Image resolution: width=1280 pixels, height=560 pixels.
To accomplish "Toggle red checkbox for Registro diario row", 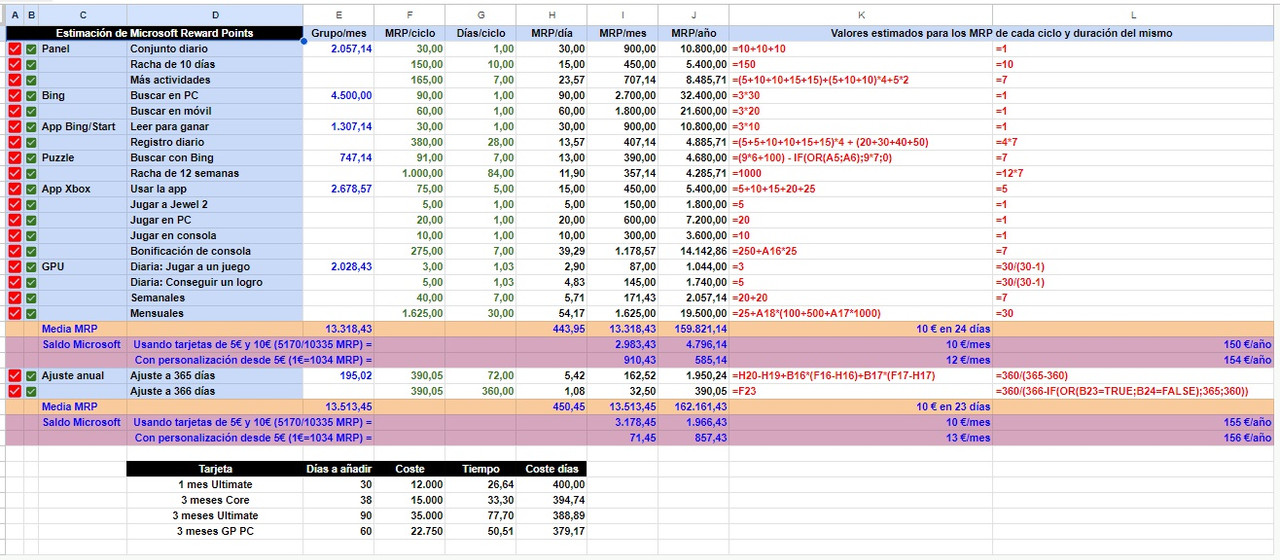I will [14, 143].
